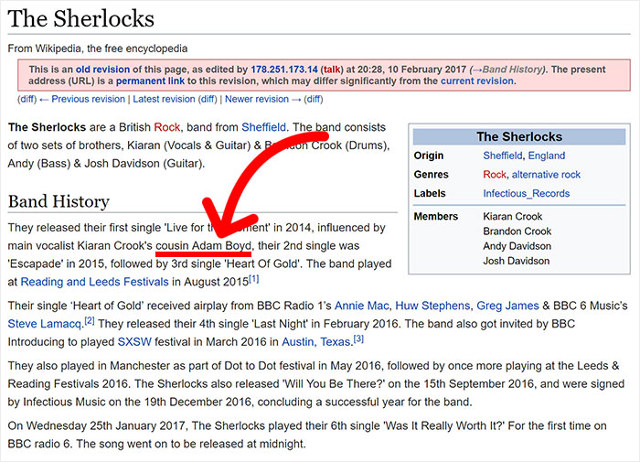Click the red Rock link in intro

[166, 128]
